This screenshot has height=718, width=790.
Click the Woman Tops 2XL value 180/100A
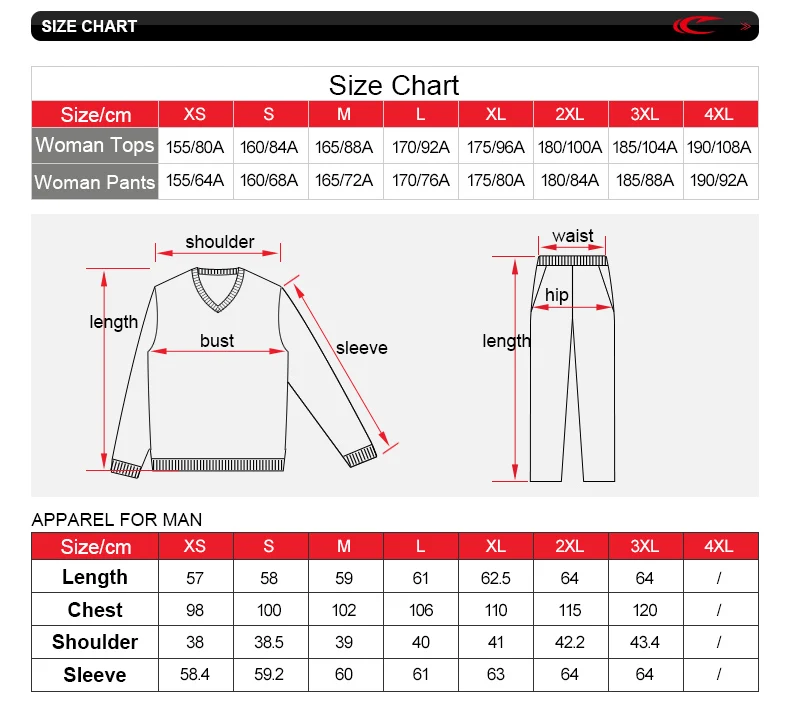point(570,147)
